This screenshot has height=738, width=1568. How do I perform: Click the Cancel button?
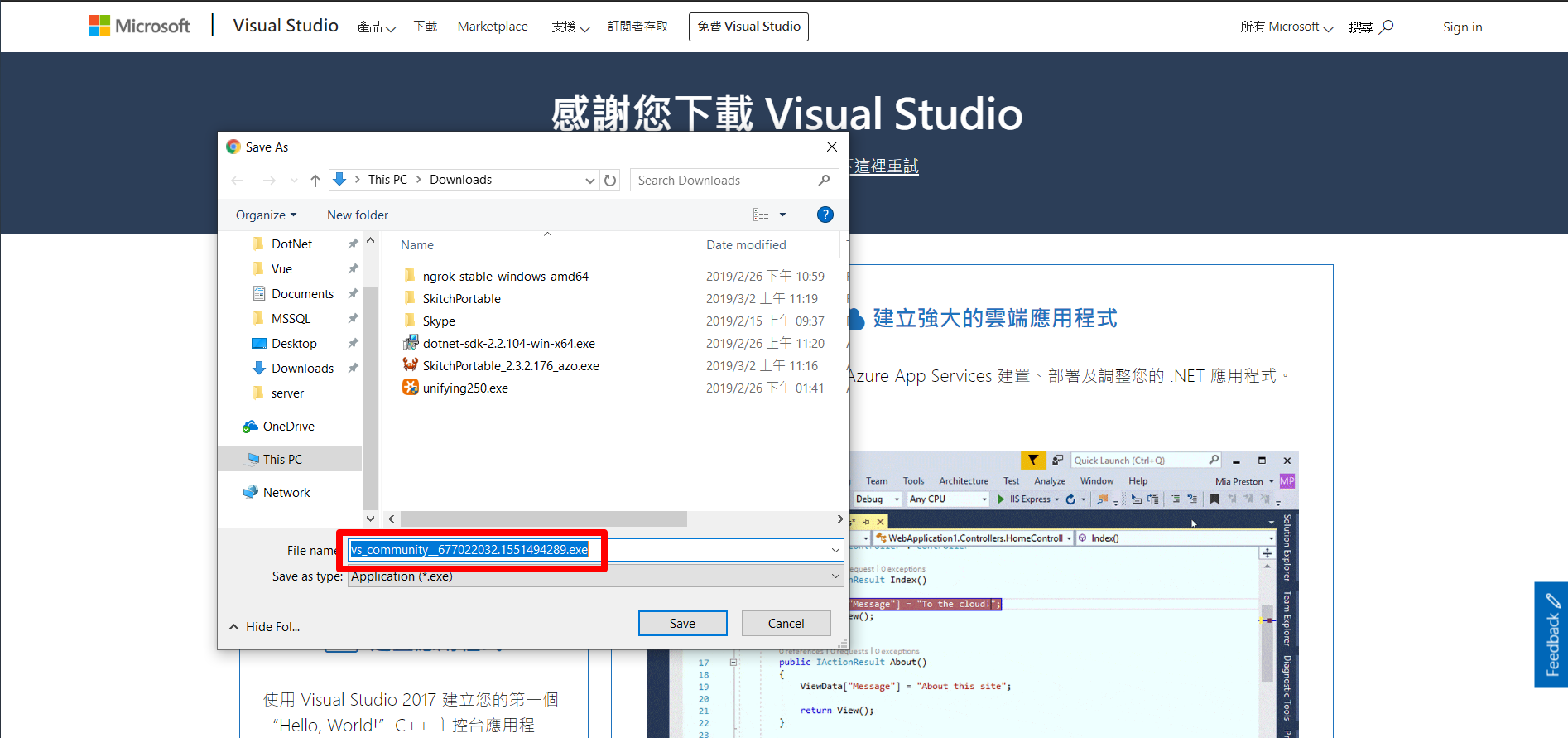click(786, 624)
